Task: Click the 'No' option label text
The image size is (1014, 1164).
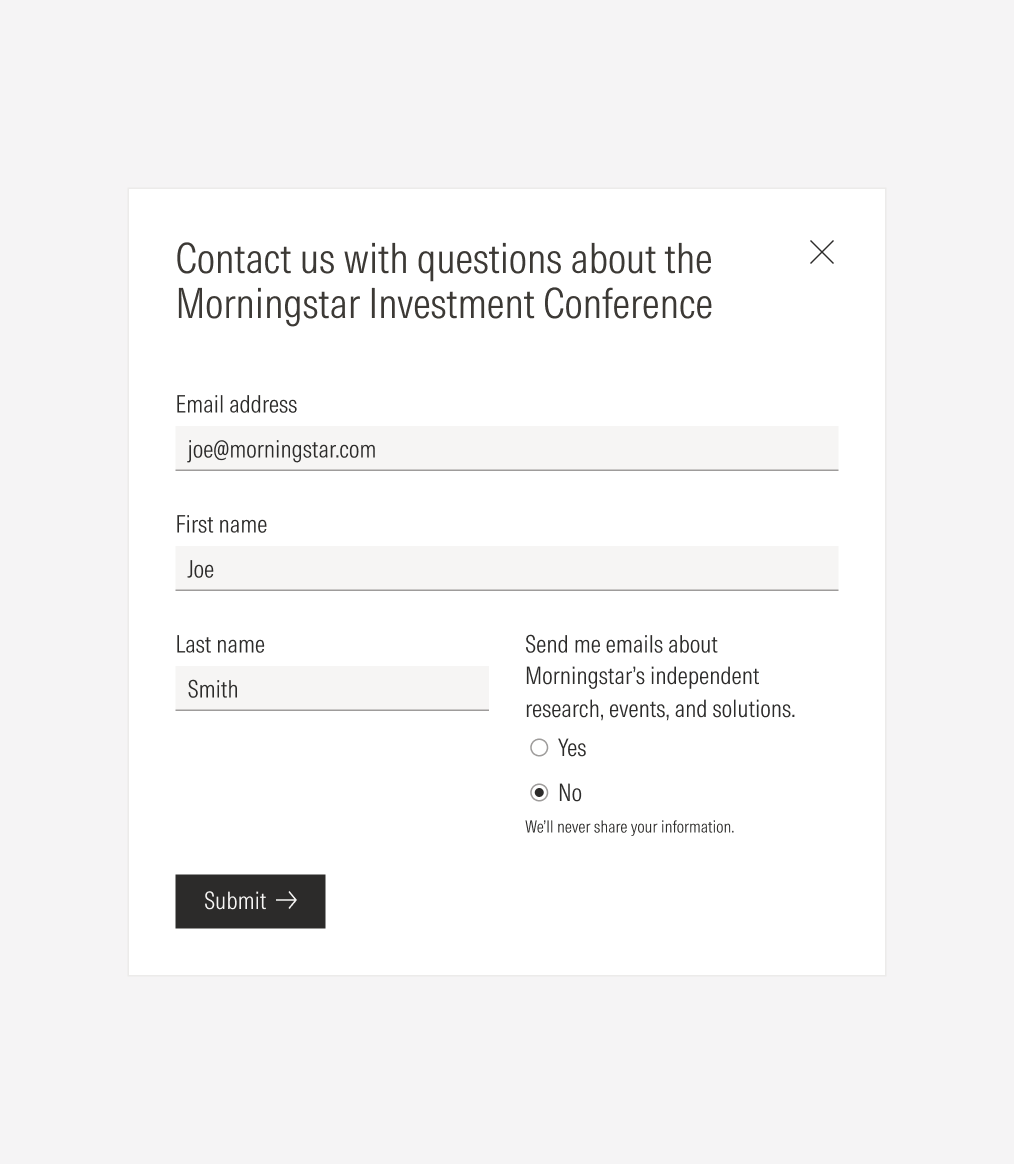Action: point(570,792)
